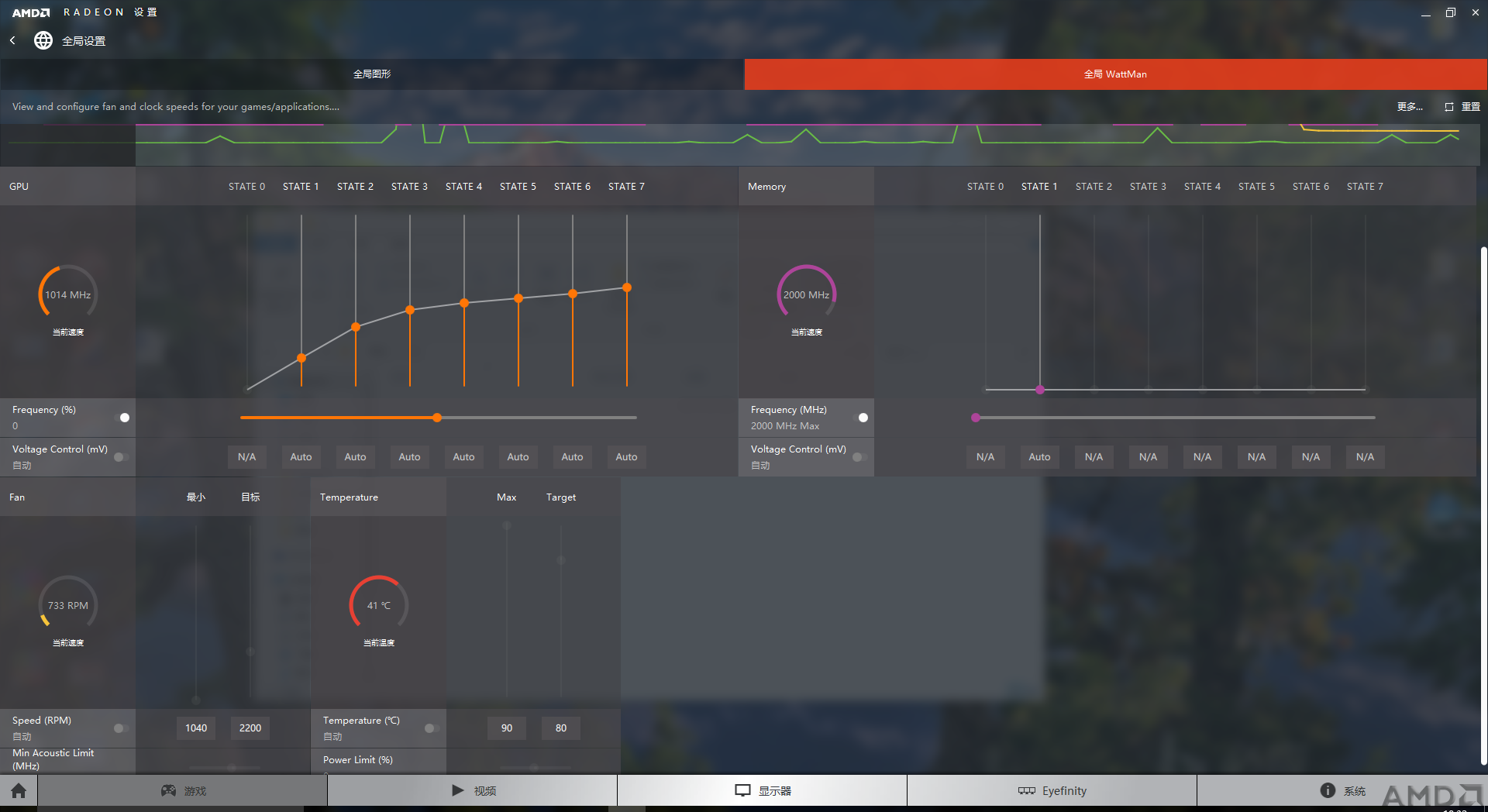Click the Min Acoustic Limit (MHz) label
Image resolution: width=1488 pixels, height=812 pixels.
tap(53, 759)
